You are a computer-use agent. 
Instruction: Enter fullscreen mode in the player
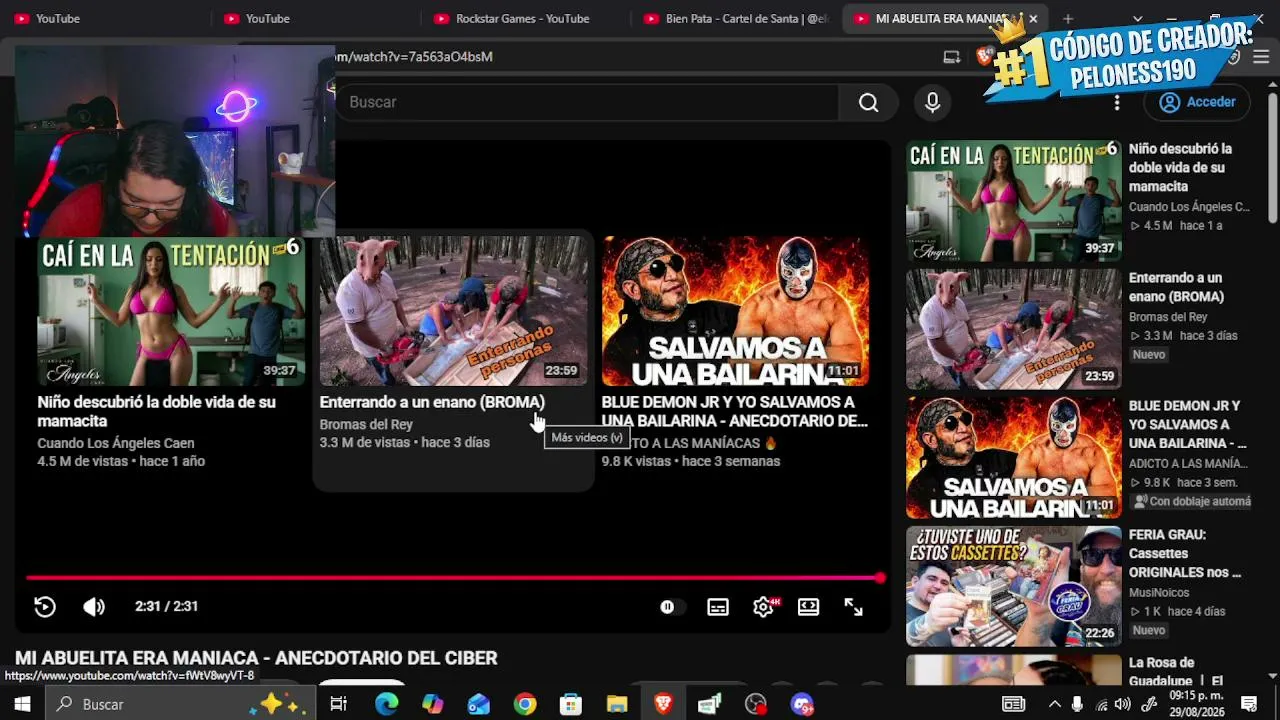(x=854, y=606)
